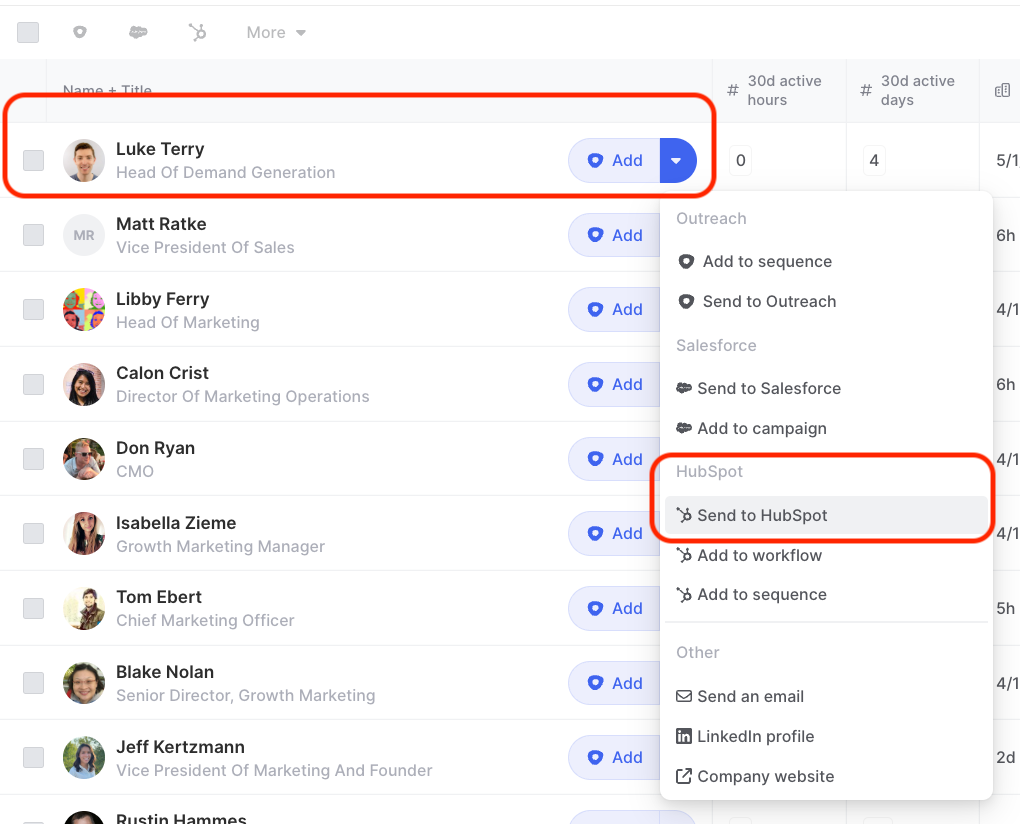Image resolution: width=1020 pixels, height=824 pixels.
Task: Check the box for Luke Terry
Action: tap(34, 160)
